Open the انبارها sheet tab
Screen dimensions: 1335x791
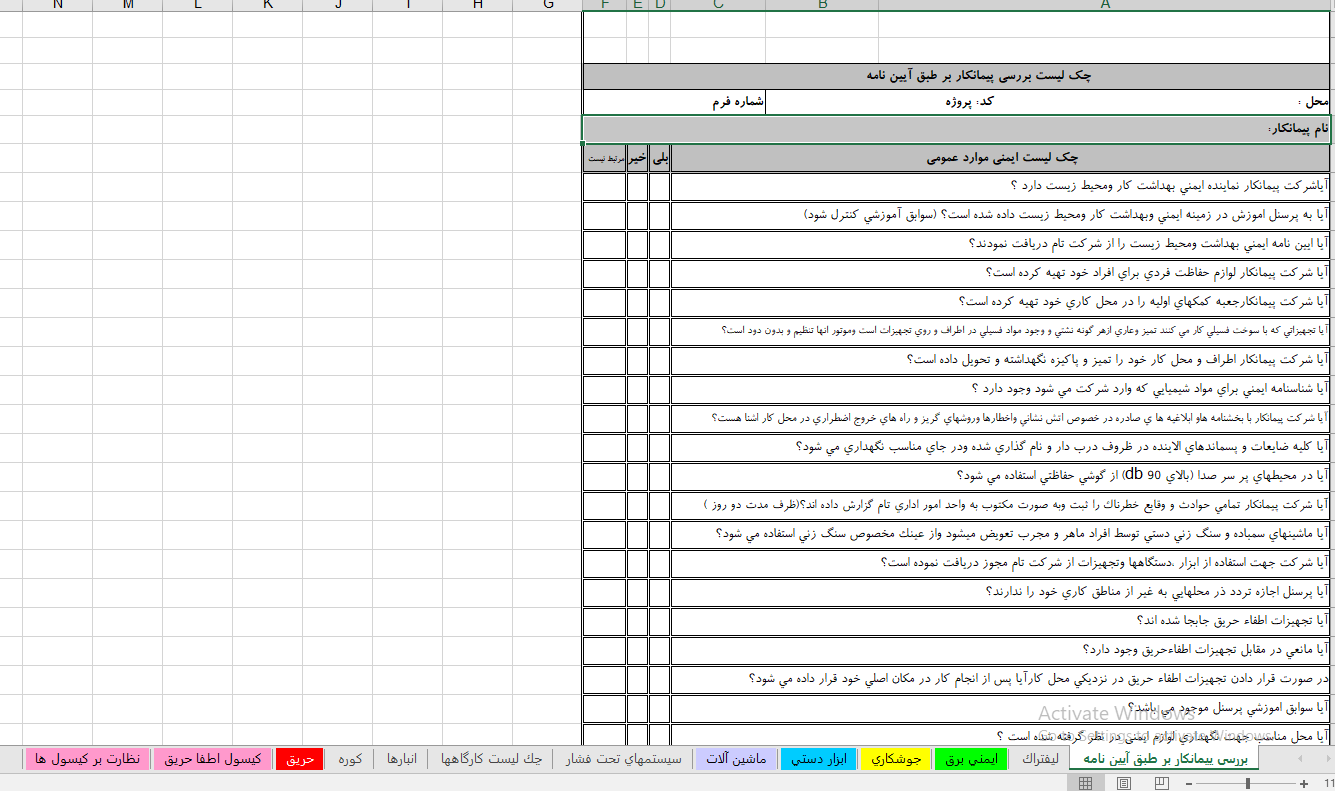402,759
